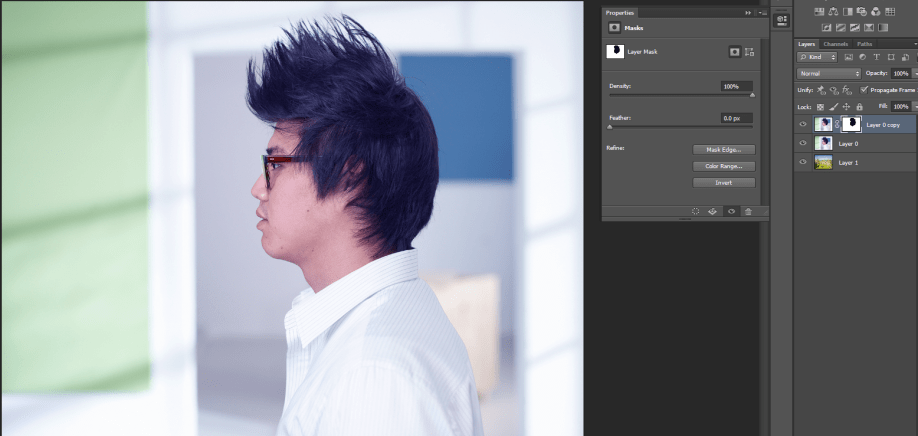Viewport: 918px width, 436px height.
Task: Filter layers by adjustment layers icon
Action: [862, 57]
